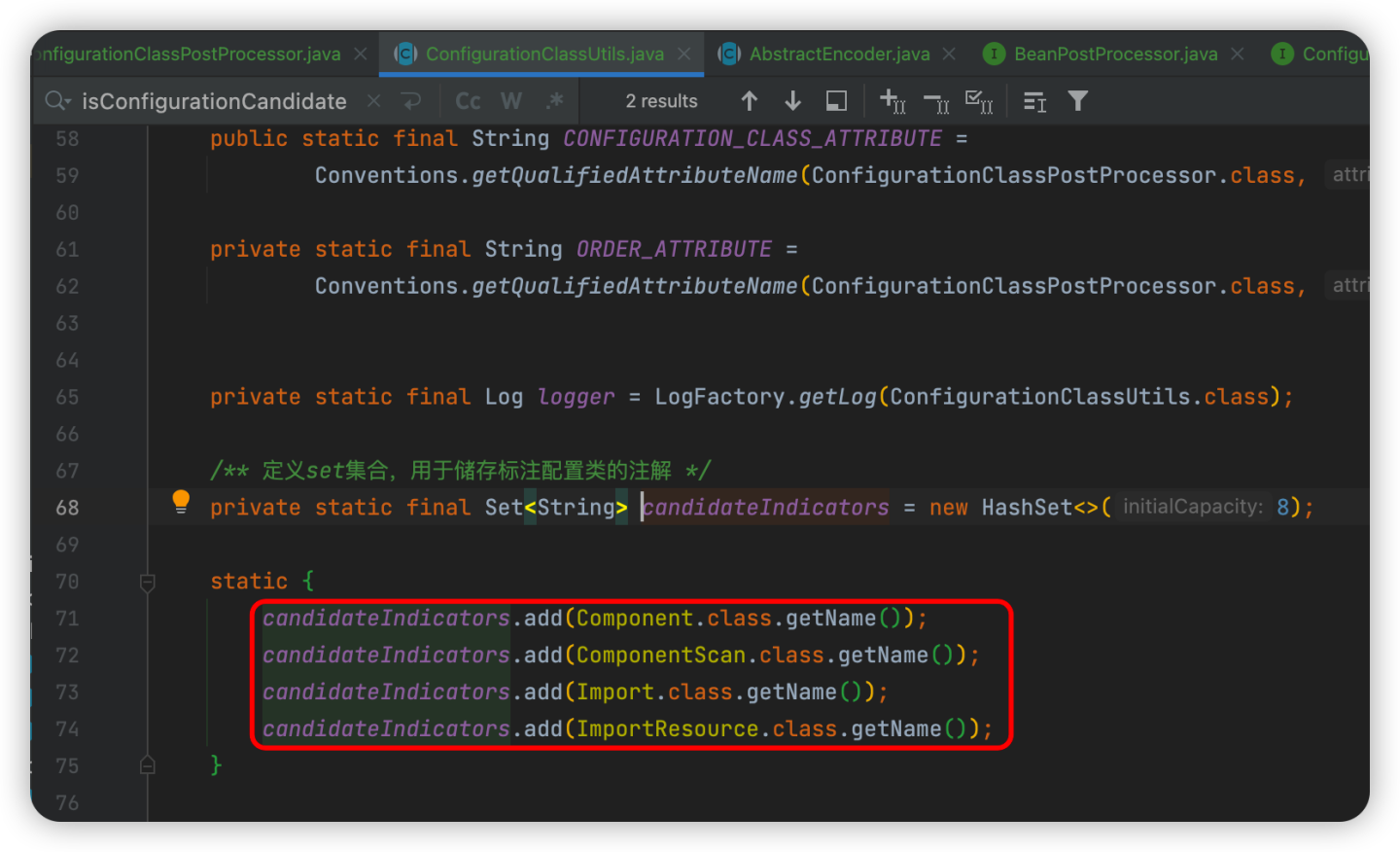Go to previous search occurrence arrow
The height and width of the screenshot is (852, 1400).
point(750,101)
